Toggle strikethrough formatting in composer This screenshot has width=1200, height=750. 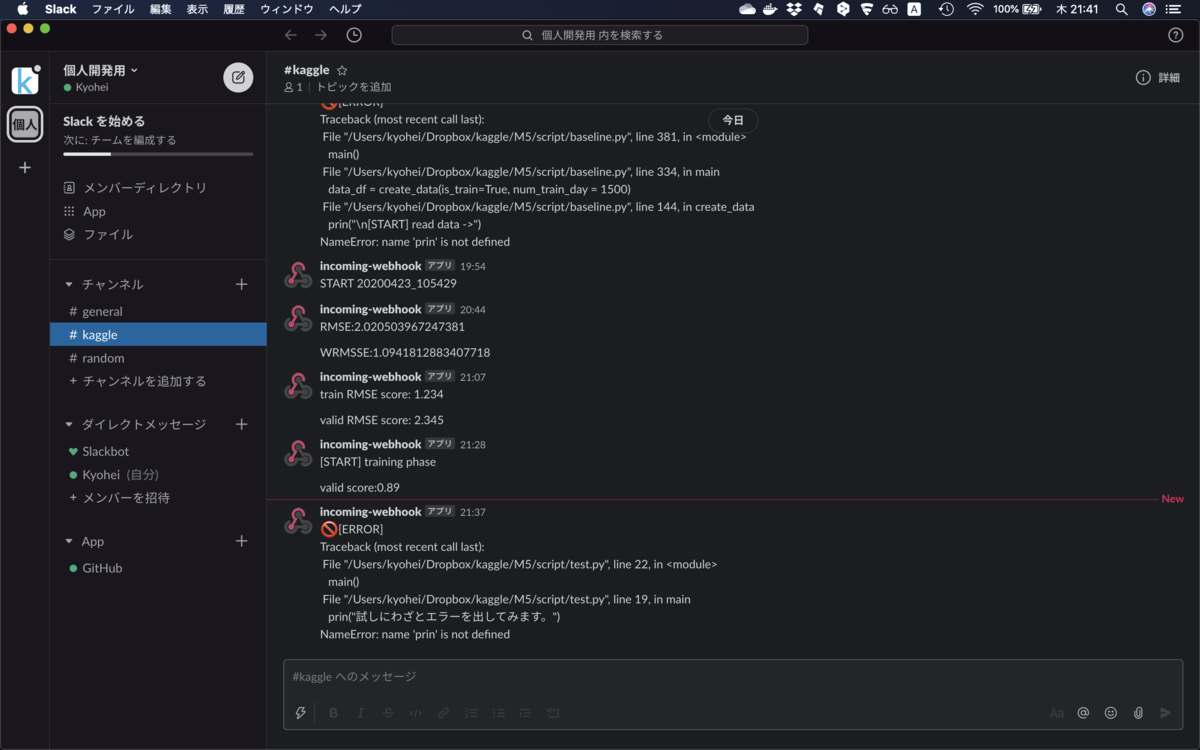pyautogui.click(x=388, y=713)
